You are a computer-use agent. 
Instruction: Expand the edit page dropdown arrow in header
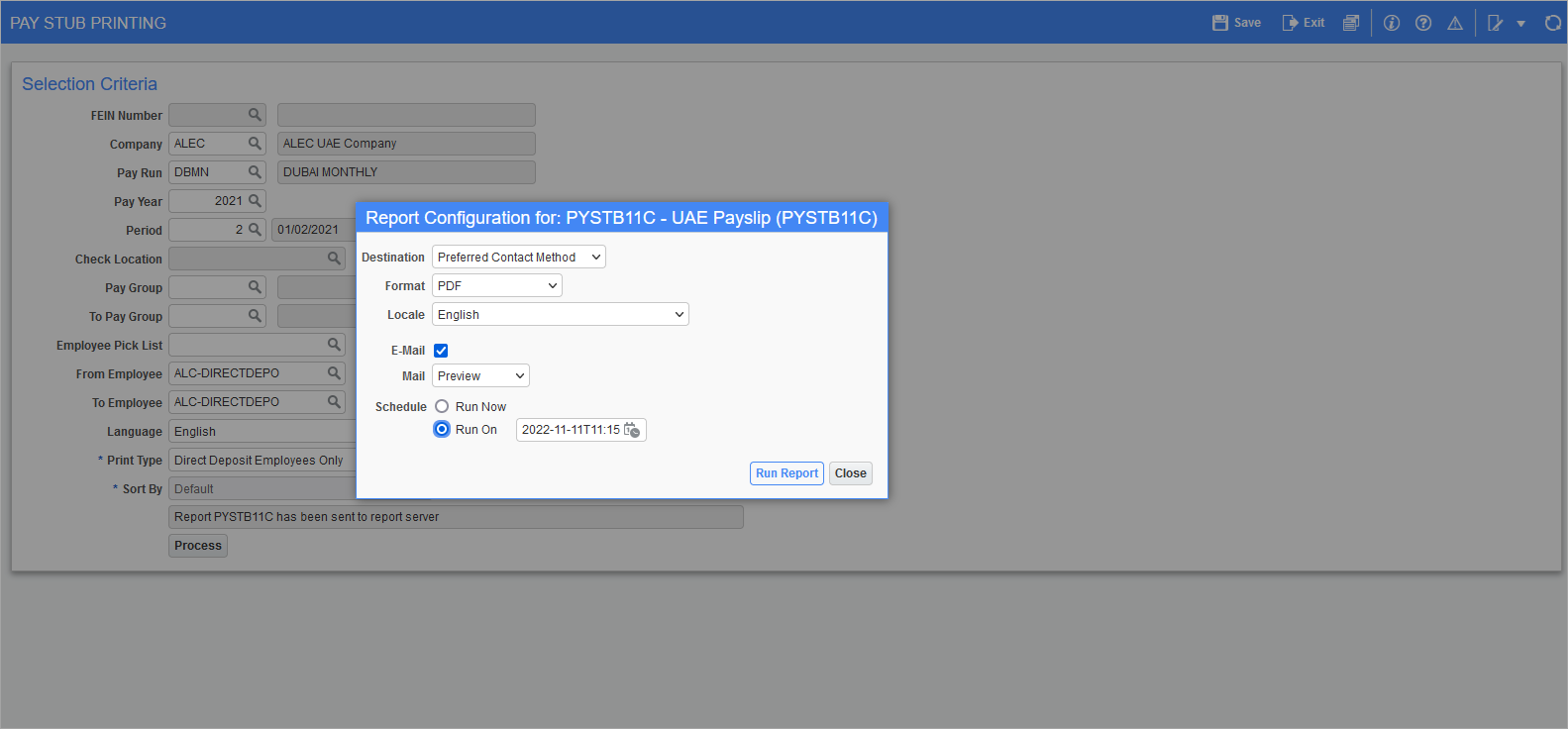point(1520,24)
